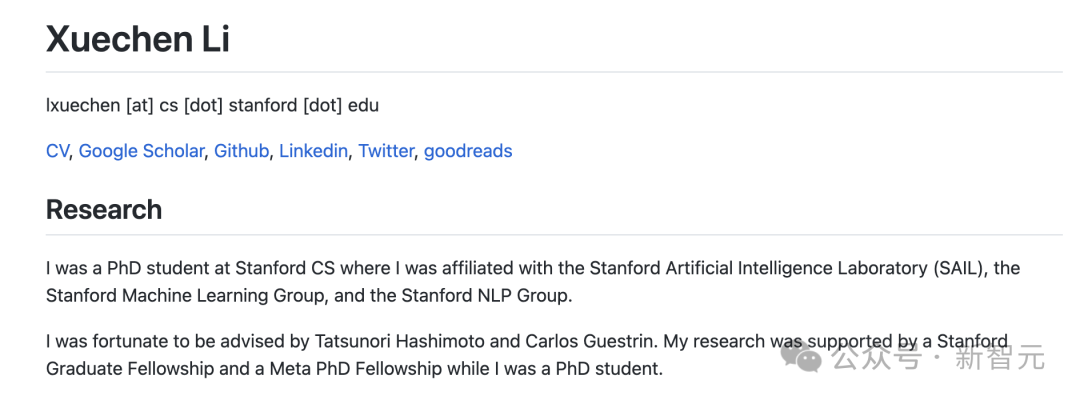Click the Research section heading

pos(104,210)
